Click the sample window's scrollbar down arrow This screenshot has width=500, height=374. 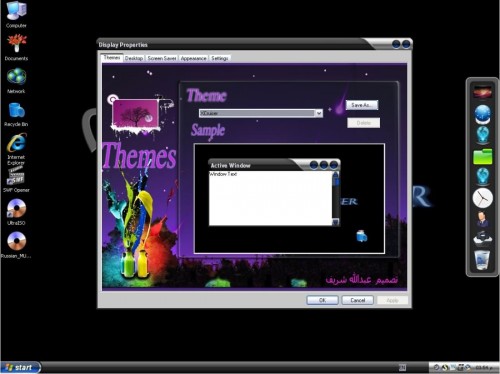[336, 222]
